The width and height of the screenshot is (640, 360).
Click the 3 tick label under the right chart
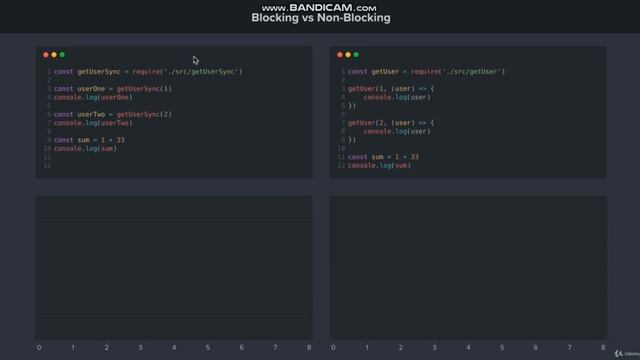434,348
